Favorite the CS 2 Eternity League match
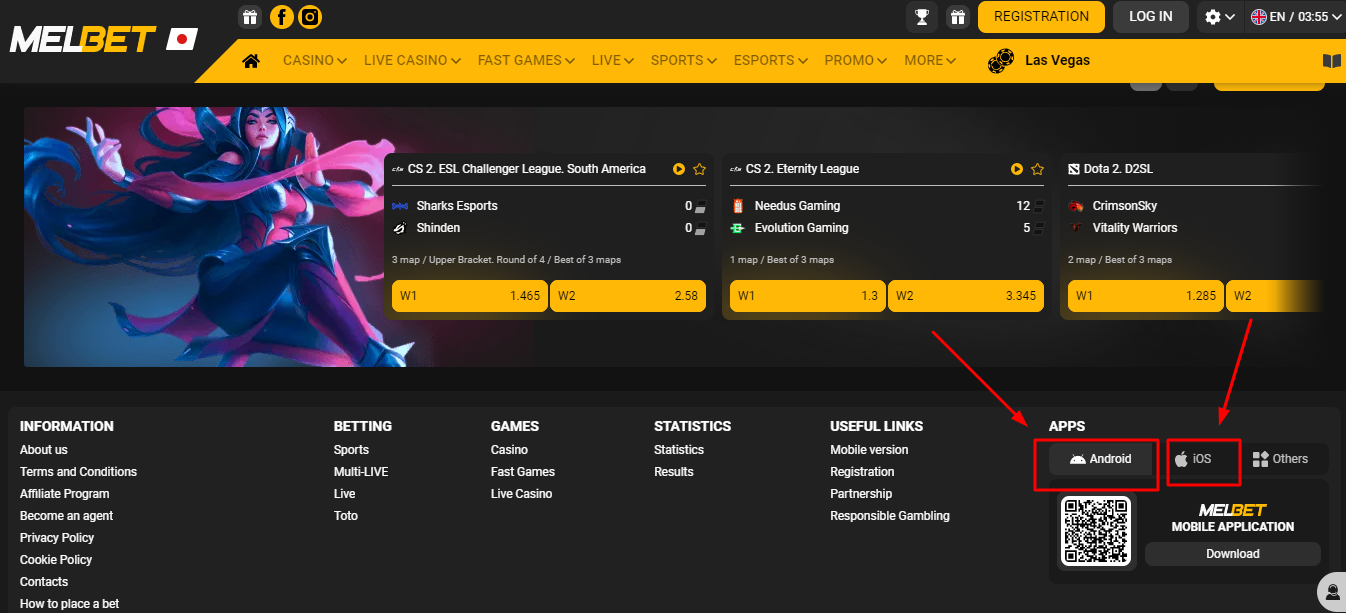This screenshot has width=1346, height=613. coord(1038,169)
